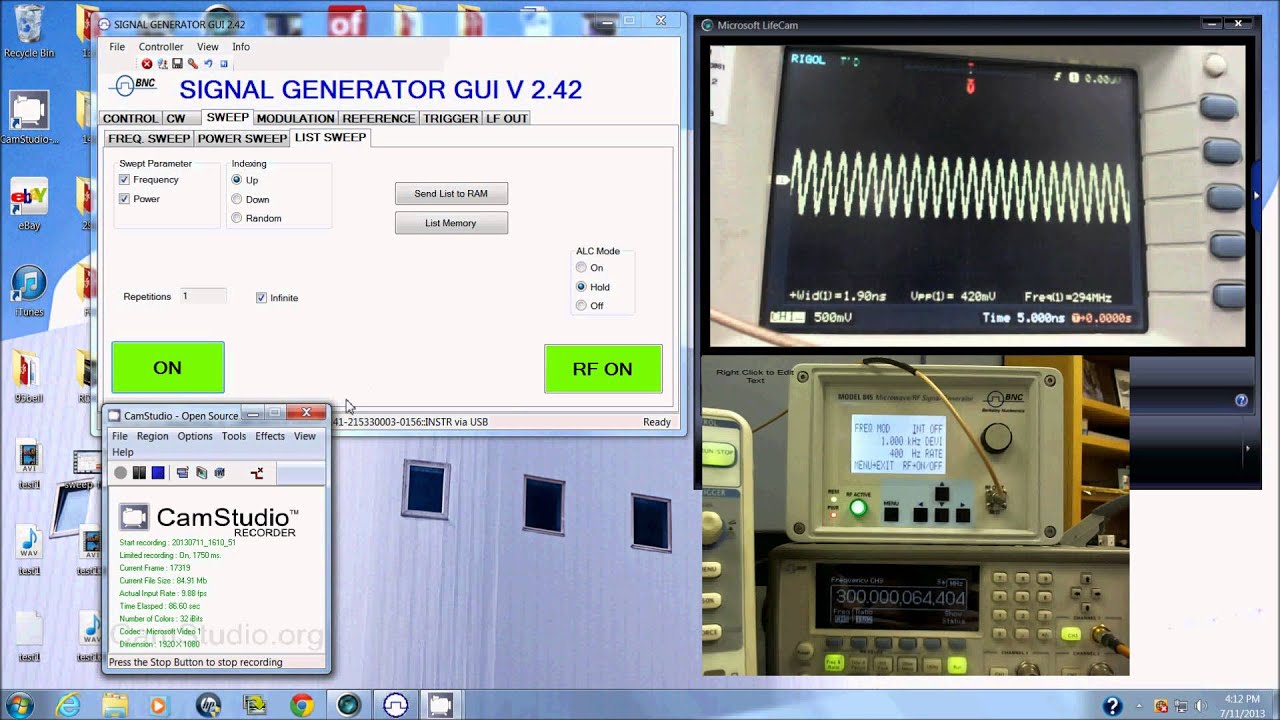Click the small blue square icon after undo arrow
Image resolution: width=1280 pixels, height=720 pixels.
(224, 64)
